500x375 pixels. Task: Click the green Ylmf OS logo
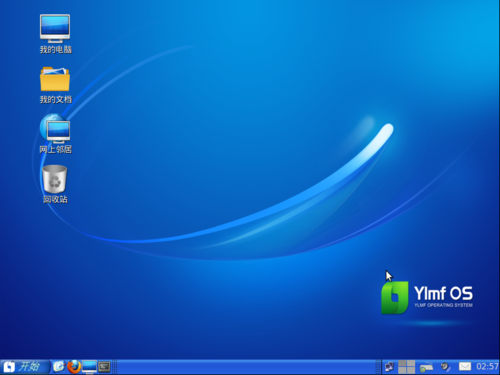(x=395, y=298)
